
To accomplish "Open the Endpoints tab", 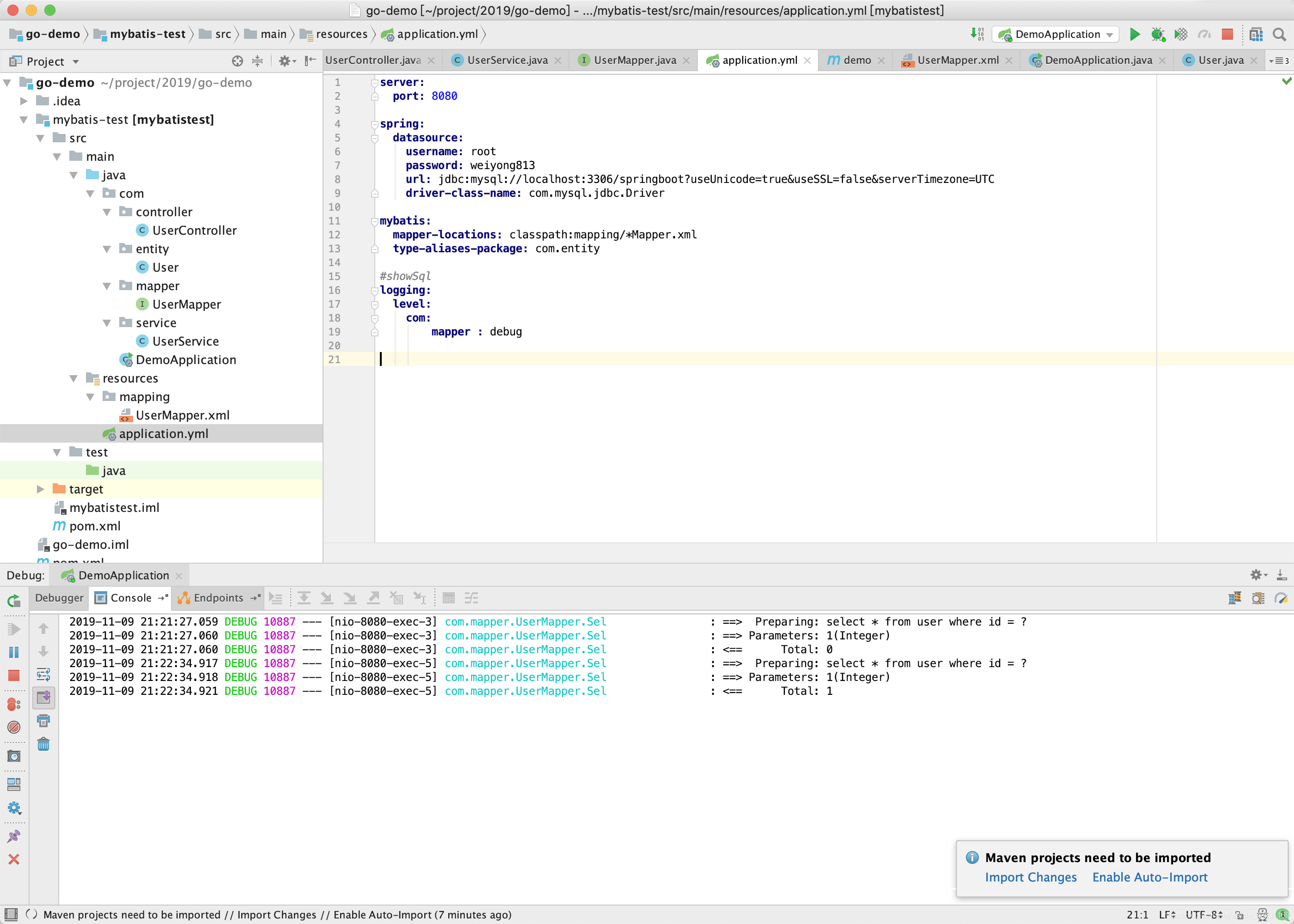I will pyautogui.click(x=218, y=597).
